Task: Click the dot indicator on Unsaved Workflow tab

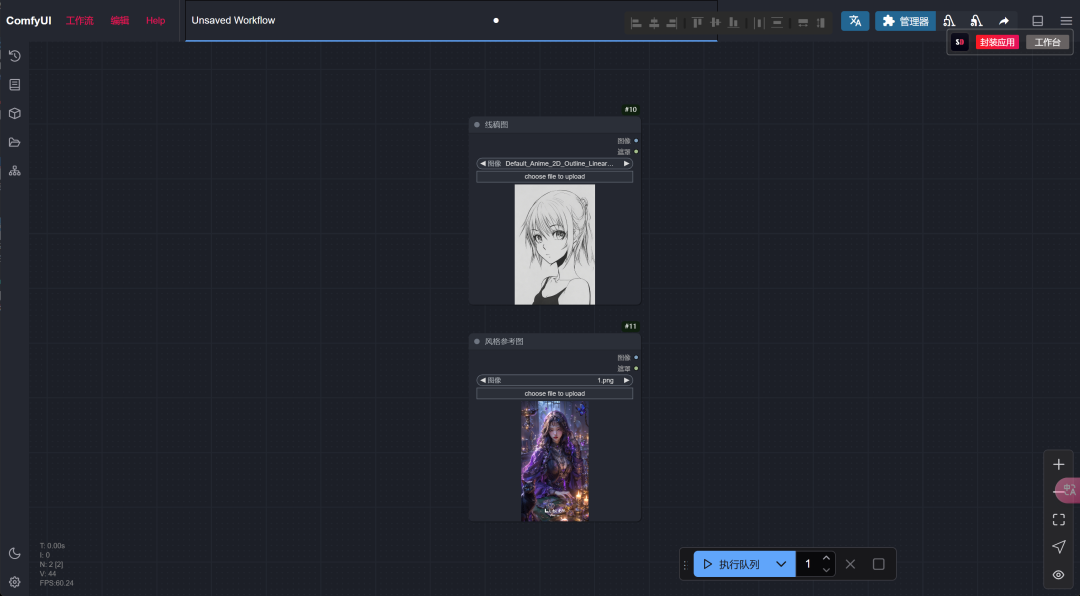Action: [496, 21]
